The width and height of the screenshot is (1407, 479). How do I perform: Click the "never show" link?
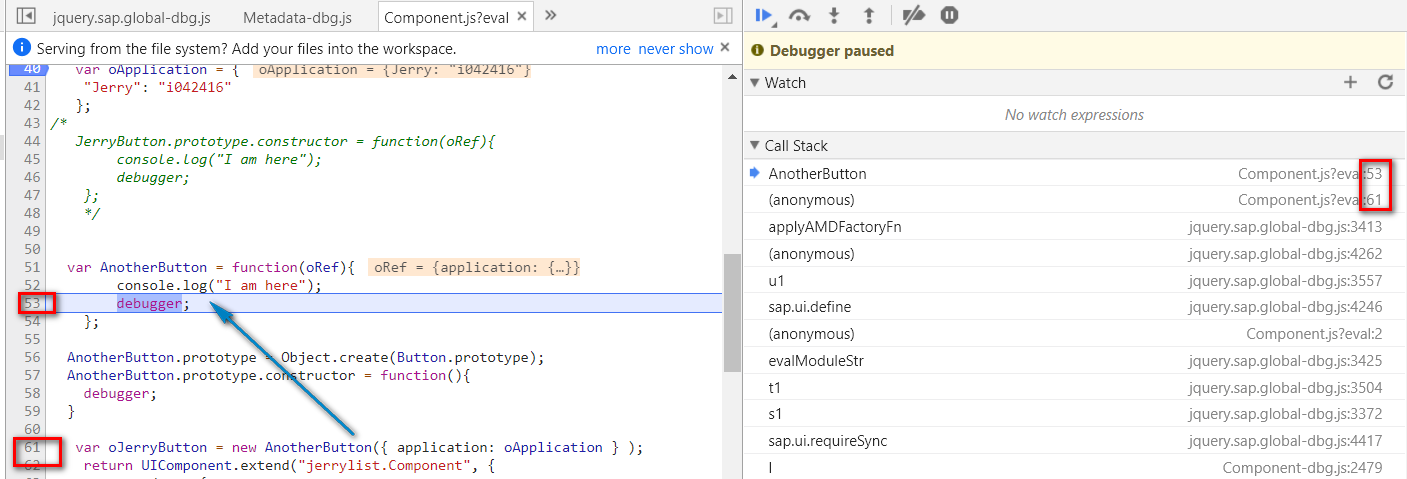pyautogui.click(x=676, y=49)
